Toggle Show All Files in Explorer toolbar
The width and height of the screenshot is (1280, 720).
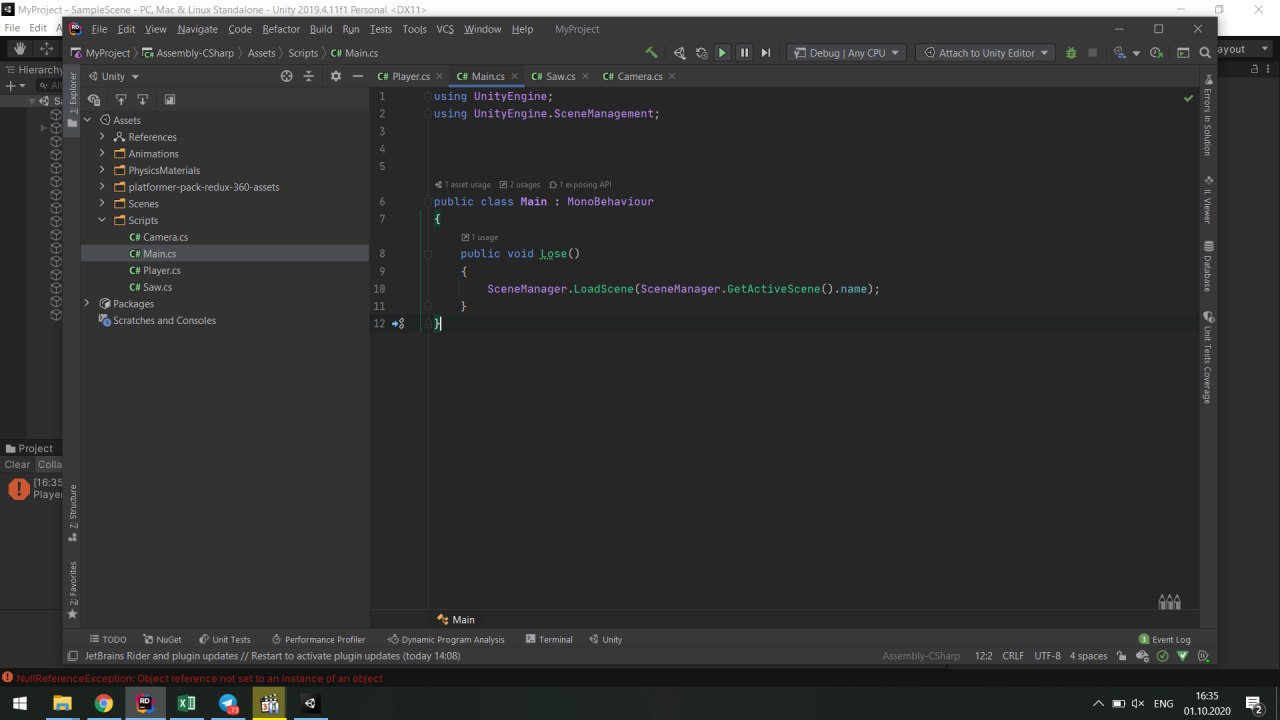point(94,100)
